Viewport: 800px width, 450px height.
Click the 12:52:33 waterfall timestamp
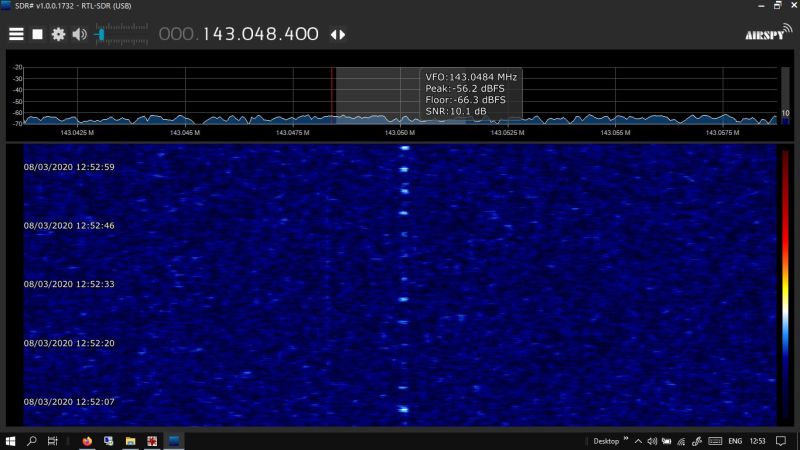tap(69, 284)
